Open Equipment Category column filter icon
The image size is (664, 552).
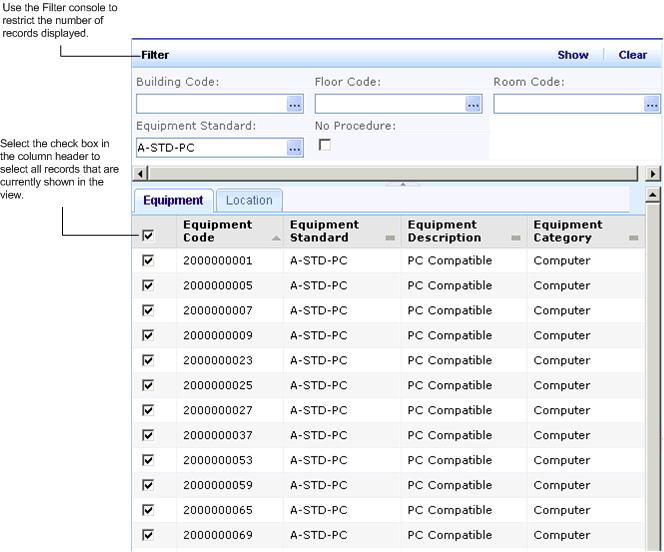[634, 238]
